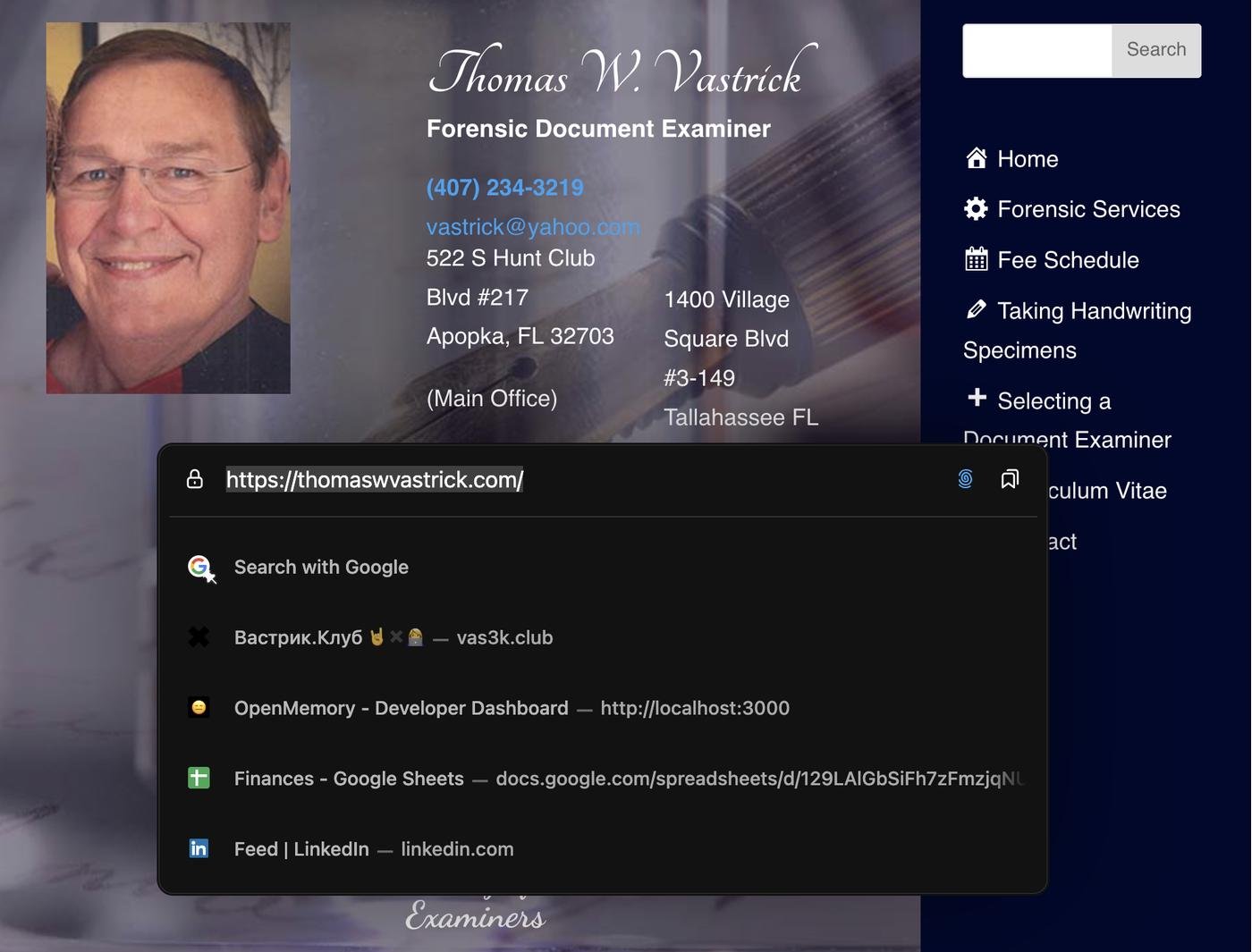Click the fingerprint icon in the address bar
Image resolution: width=1252 pixels, height=952 pixels.
pos(965,479)
